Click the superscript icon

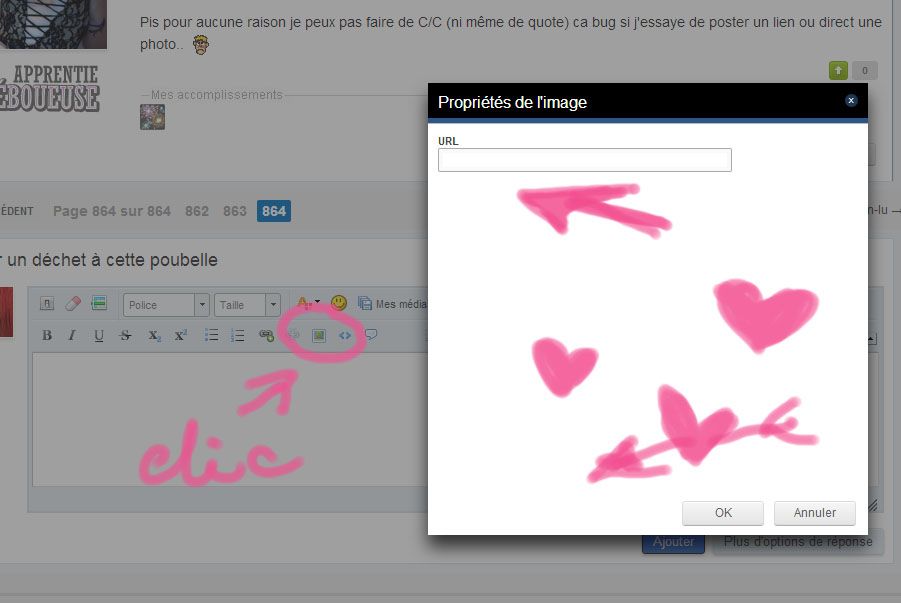tap(180, 336)
